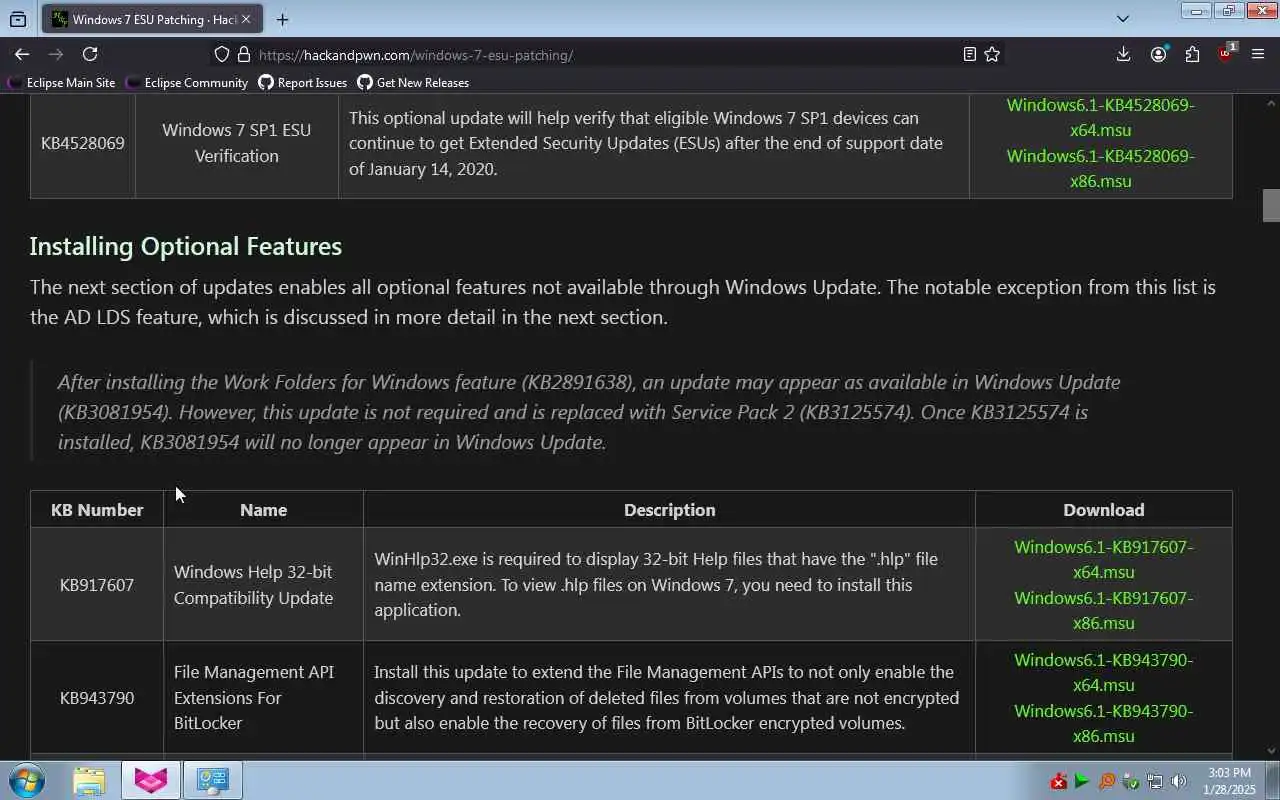The width and height of the screenshot is (1280, 800).
Task: Click the scrollbar up arrow
Action: (x=1271, y=102)
